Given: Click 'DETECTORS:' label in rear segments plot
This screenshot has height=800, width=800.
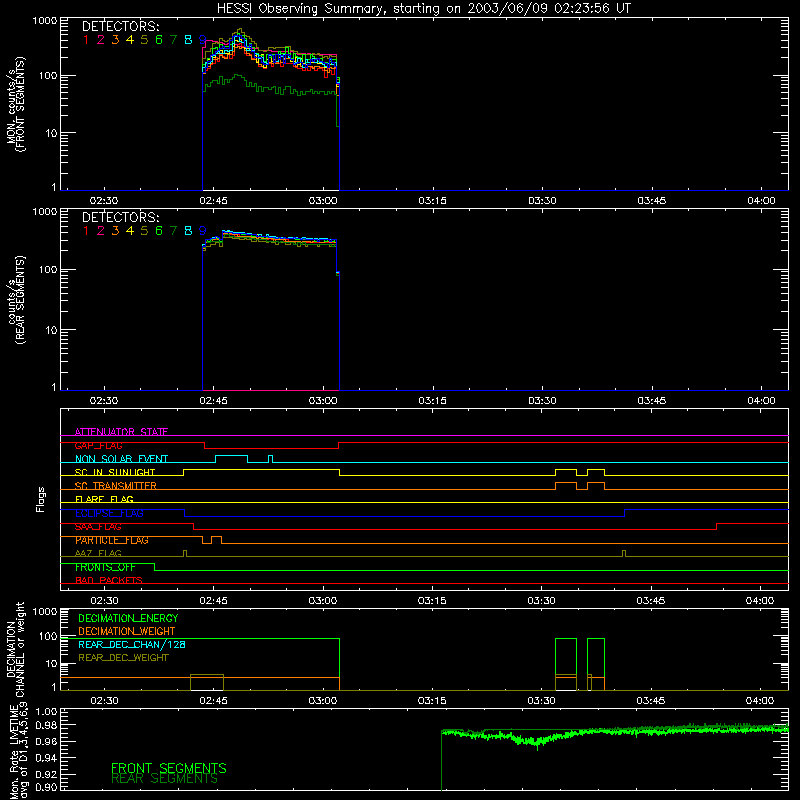Looking at the screenshot, I should pos(120,218).
